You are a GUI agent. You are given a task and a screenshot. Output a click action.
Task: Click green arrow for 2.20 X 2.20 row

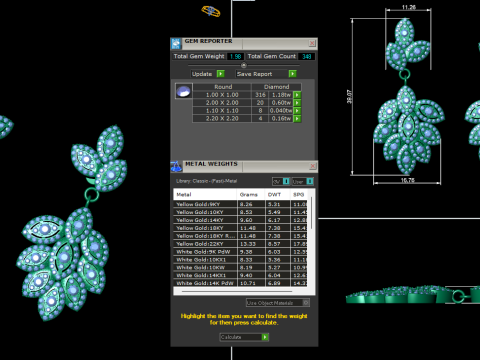[297, 119]
